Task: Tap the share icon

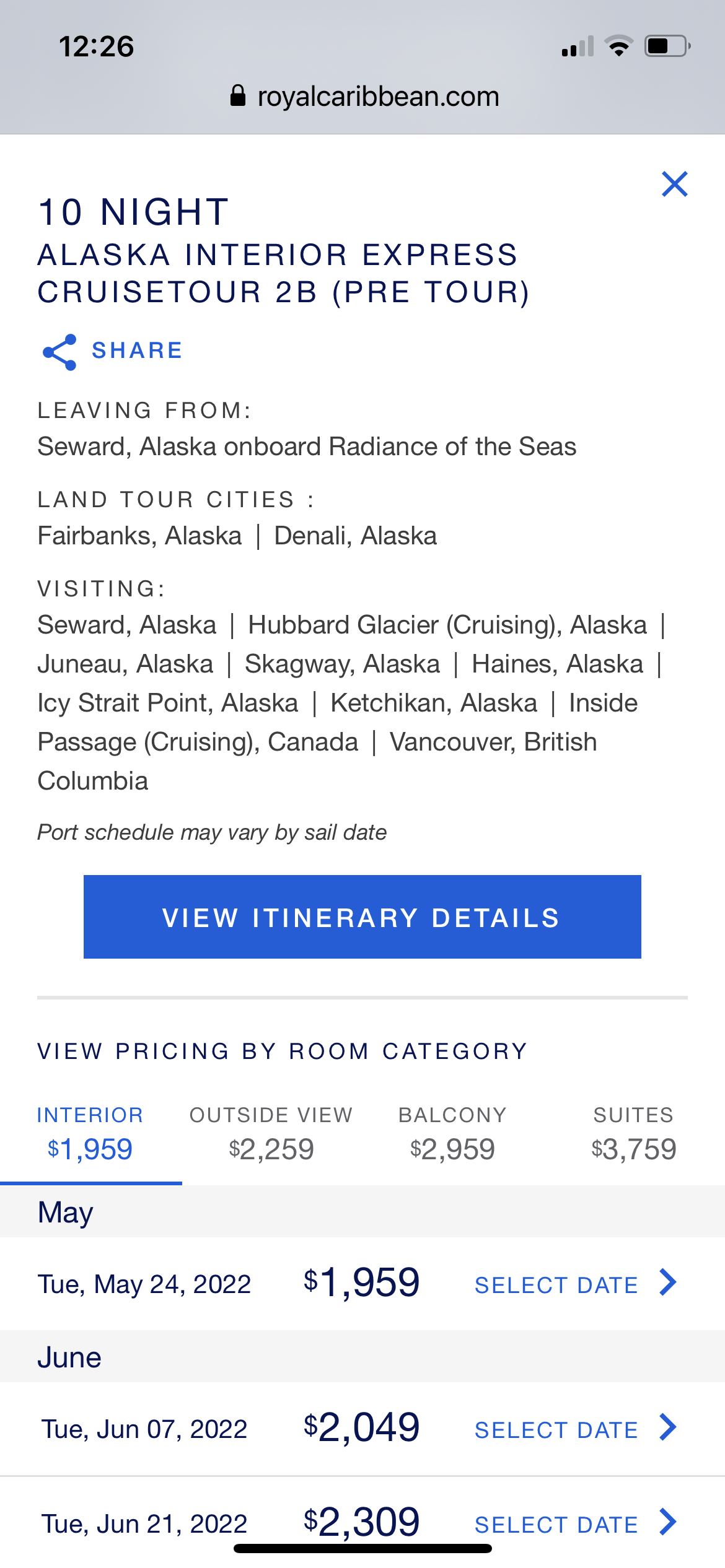Action: 59,352
